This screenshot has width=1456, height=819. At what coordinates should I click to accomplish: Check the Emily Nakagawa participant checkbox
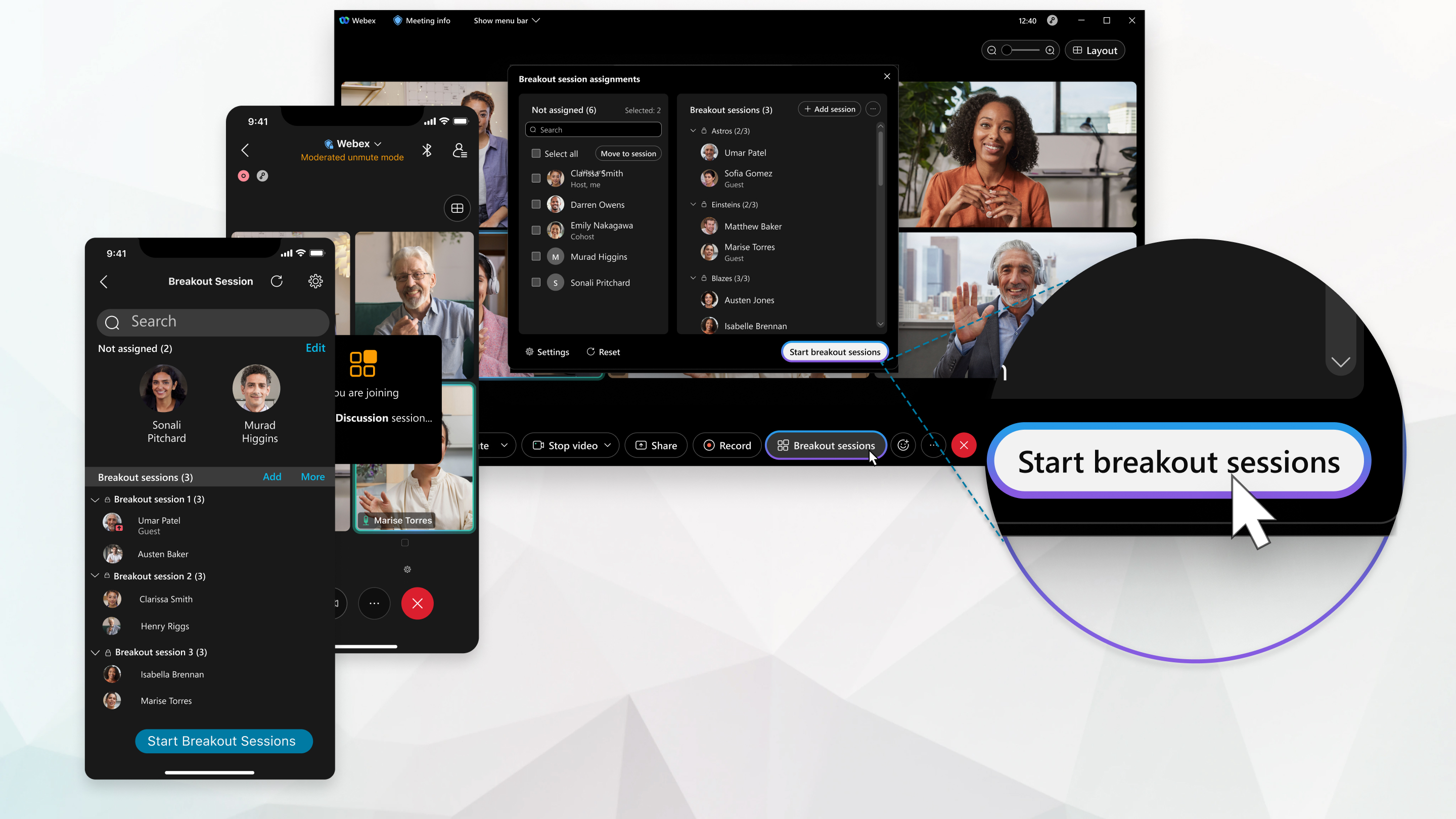(x=536, y=230)
